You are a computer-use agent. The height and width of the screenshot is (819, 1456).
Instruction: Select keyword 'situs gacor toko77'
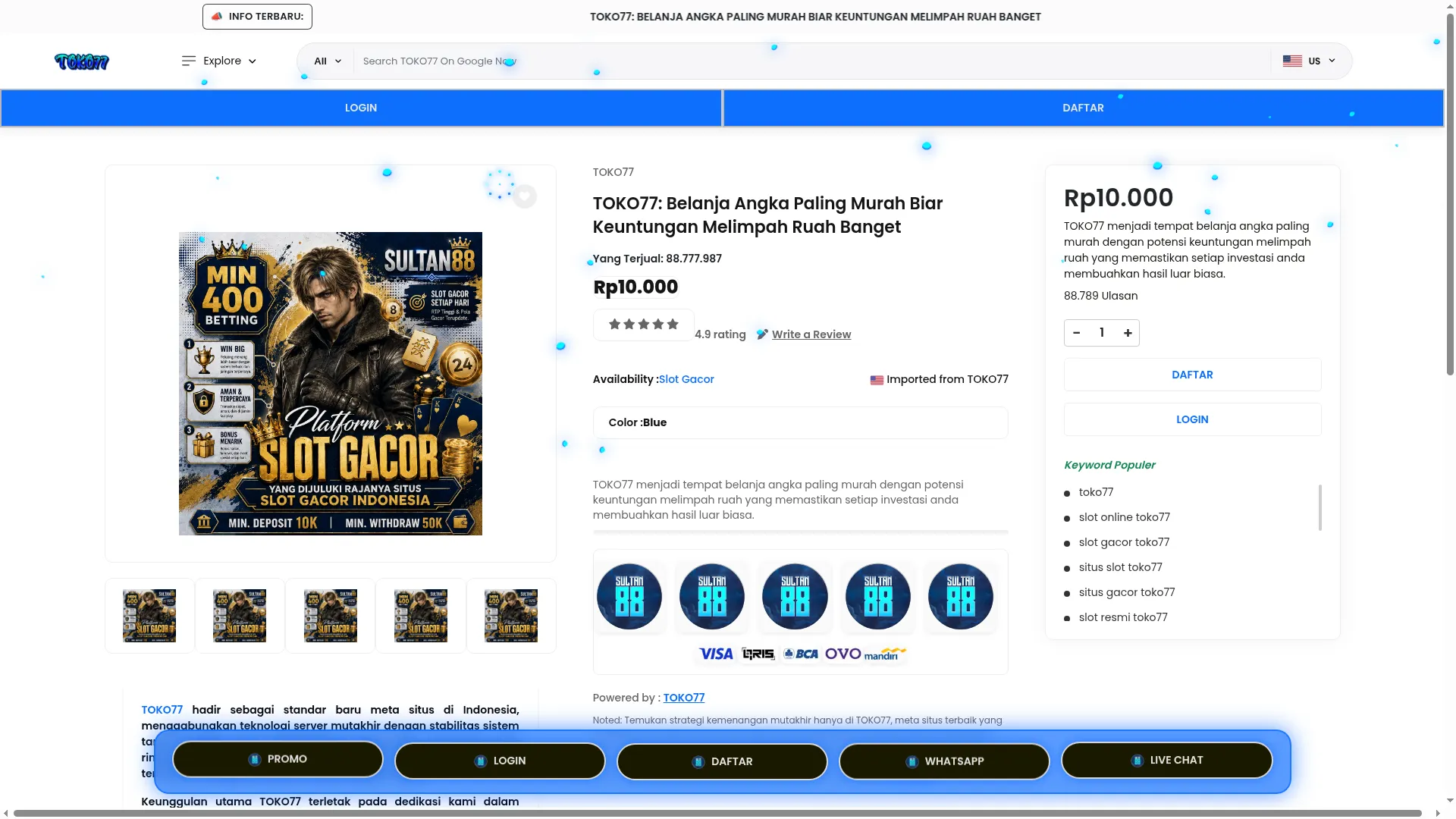1126,592
